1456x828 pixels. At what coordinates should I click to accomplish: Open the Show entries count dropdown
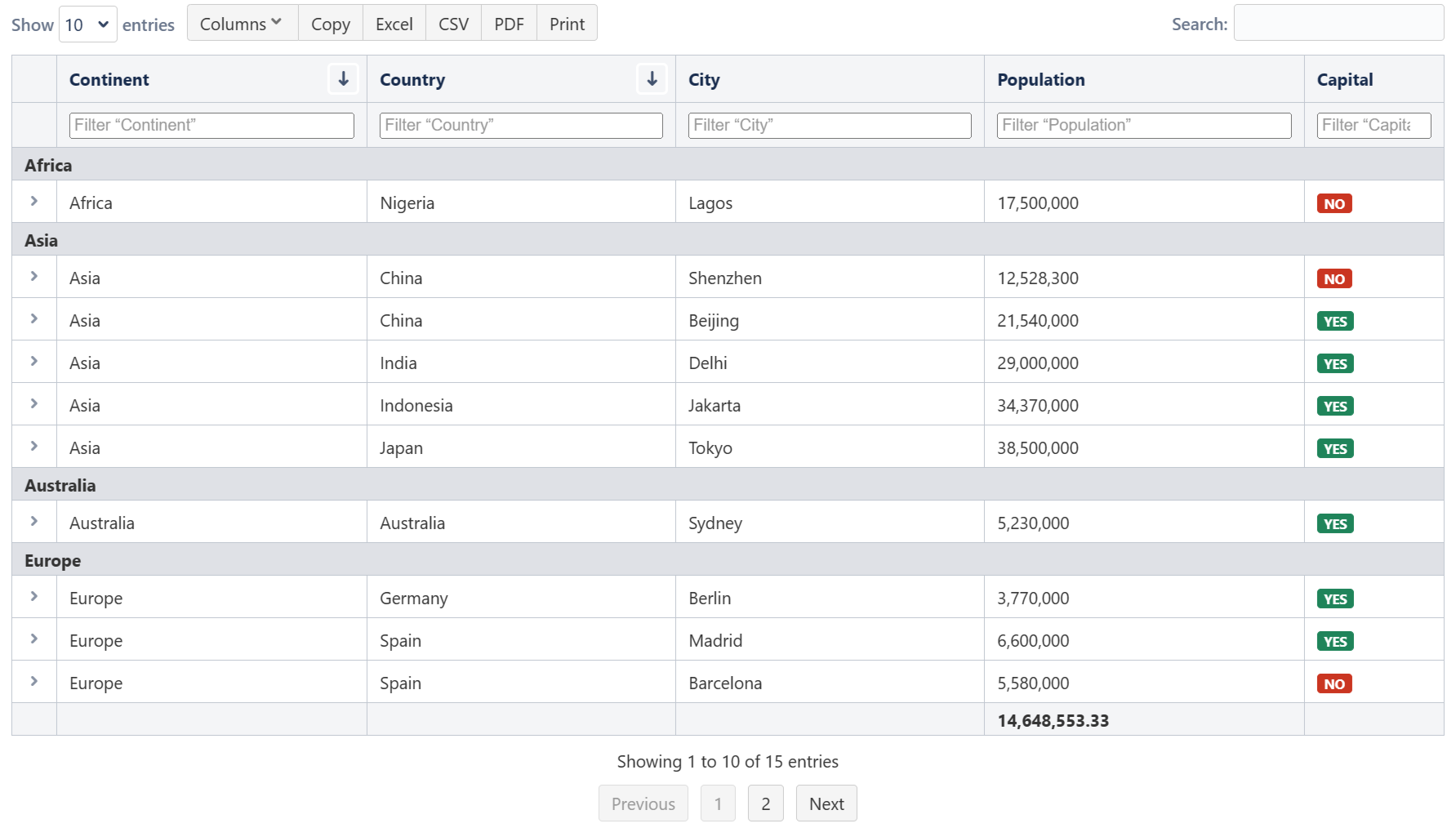point(87,24)
